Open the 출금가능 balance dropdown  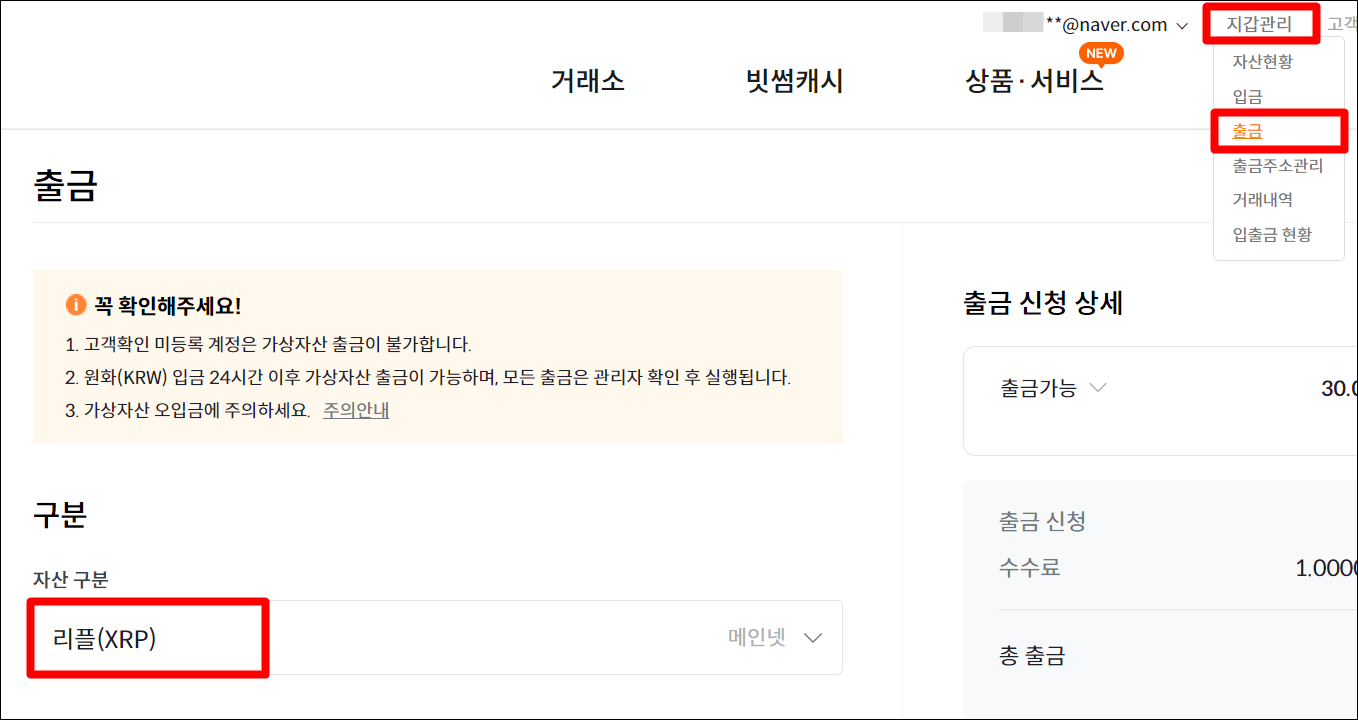[1054, 389]
